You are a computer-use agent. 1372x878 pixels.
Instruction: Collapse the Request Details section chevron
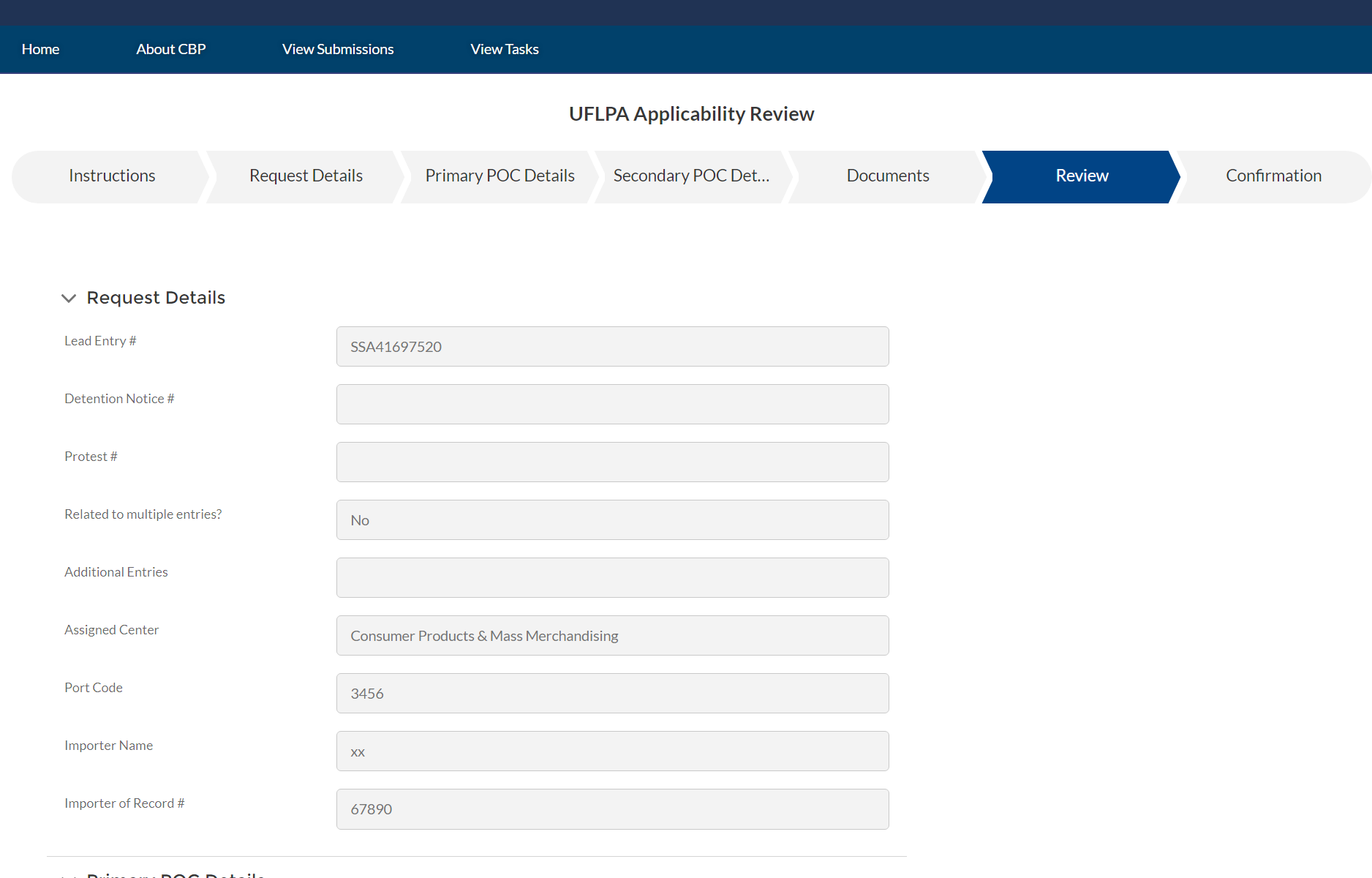69,298
